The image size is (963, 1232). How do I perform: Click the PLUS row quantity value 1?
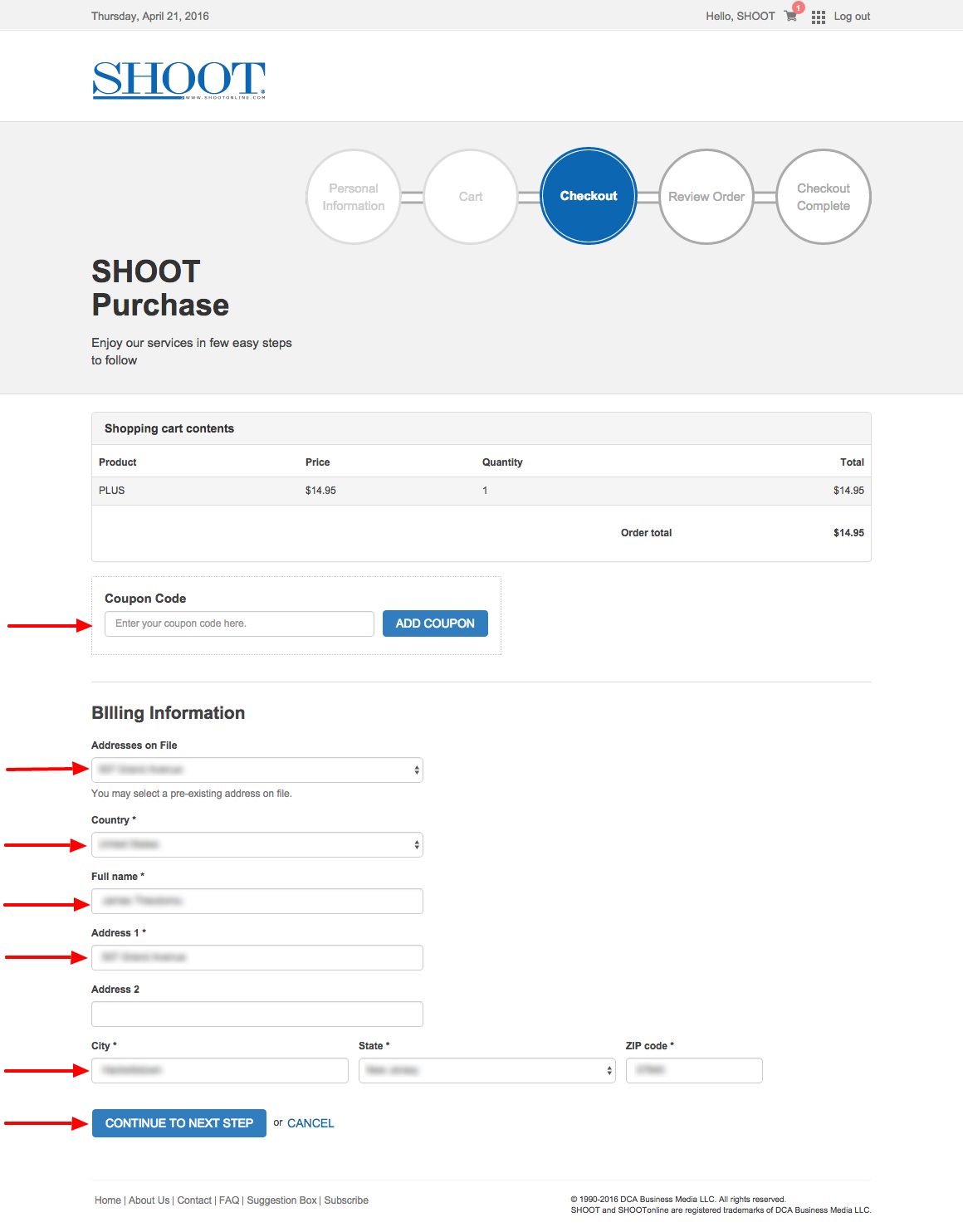click(485, 491)
